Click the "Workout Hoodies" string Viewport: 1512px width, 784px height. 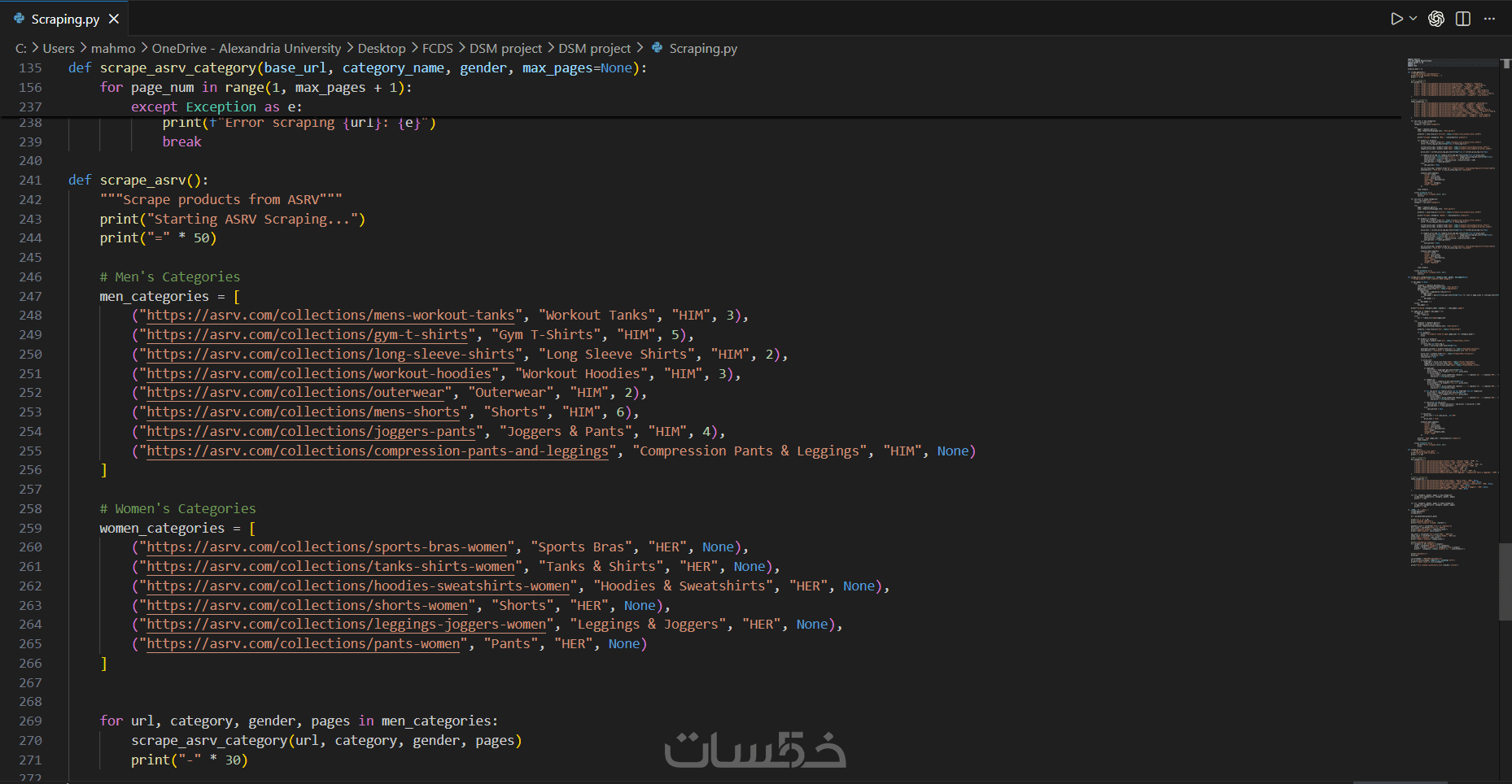pos(582,374)
